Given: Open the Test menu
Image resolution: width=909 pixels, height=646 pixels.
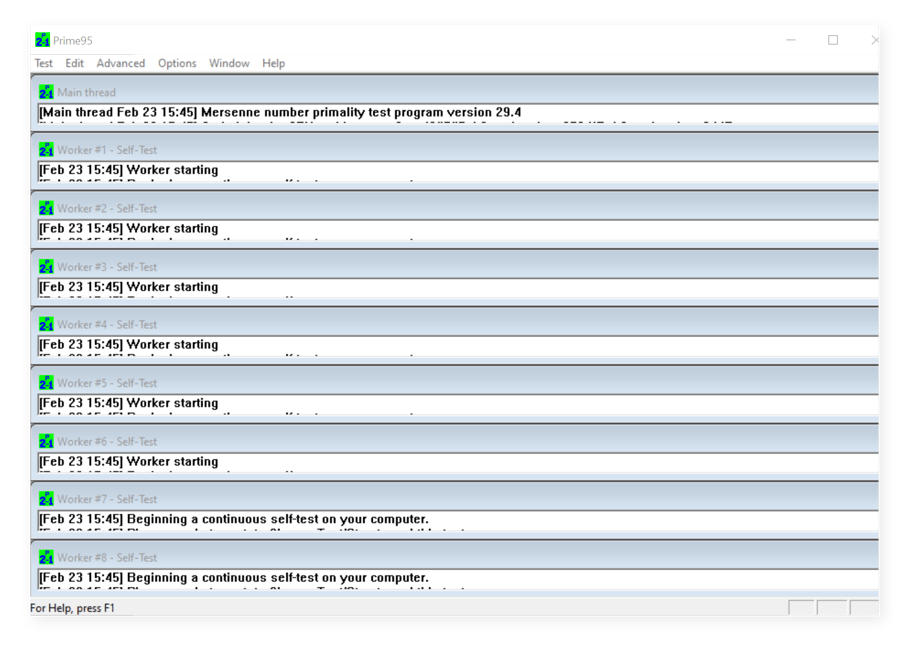Looking at the screenshot, I should point(44,63).
